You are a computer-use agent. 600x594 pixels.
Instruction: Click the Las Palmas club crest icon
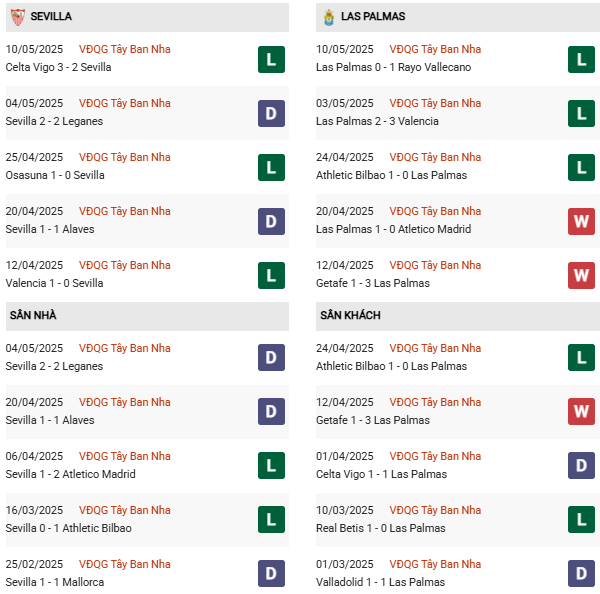tap(329, 17)
